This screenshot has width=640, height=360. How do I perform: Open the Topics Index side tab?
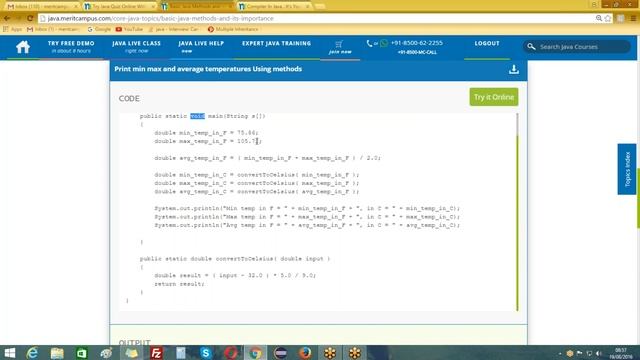(627, 169)
